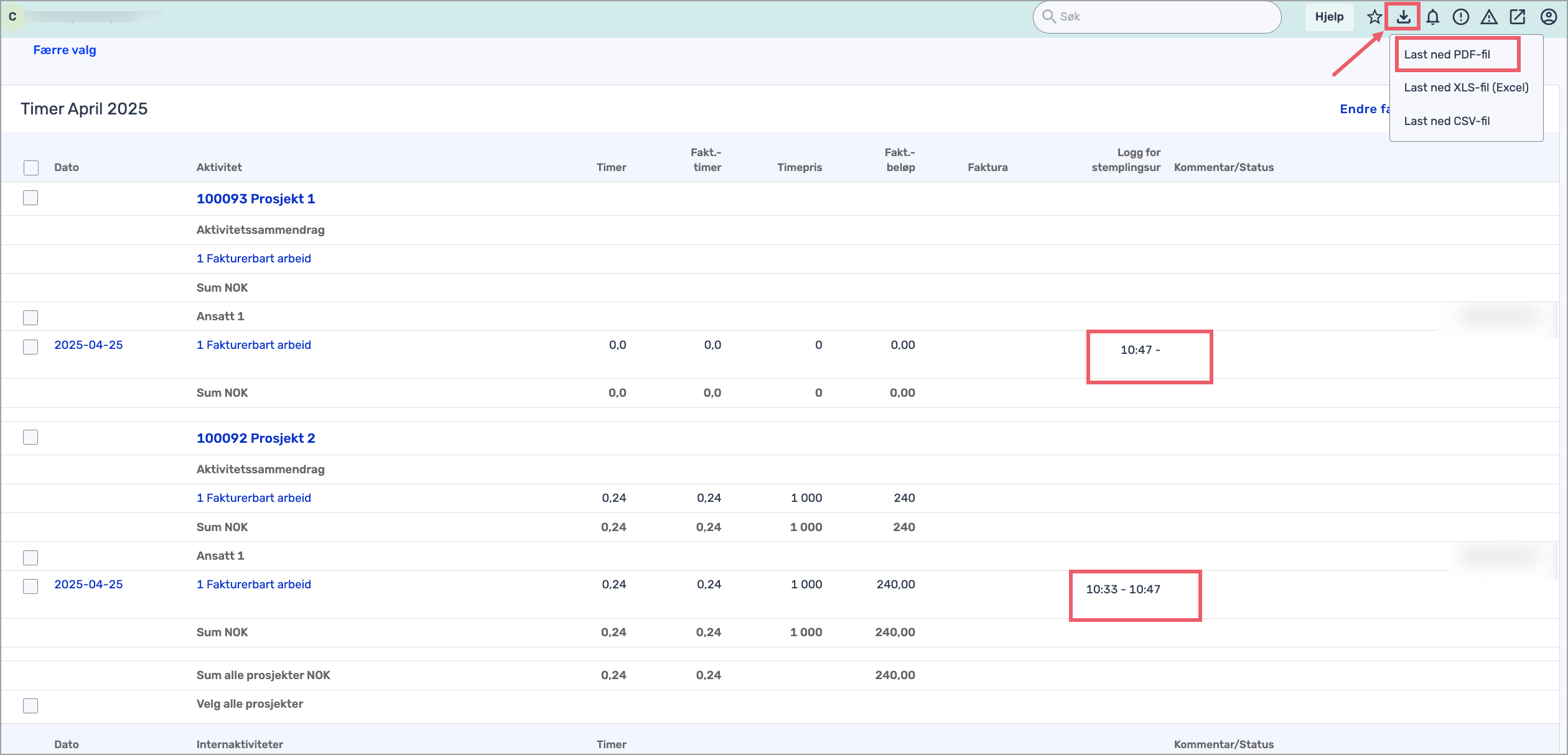Viewport: 1568px width, 755px height.
Task: Click the Hjelp button
Action: click(1329, 17)
